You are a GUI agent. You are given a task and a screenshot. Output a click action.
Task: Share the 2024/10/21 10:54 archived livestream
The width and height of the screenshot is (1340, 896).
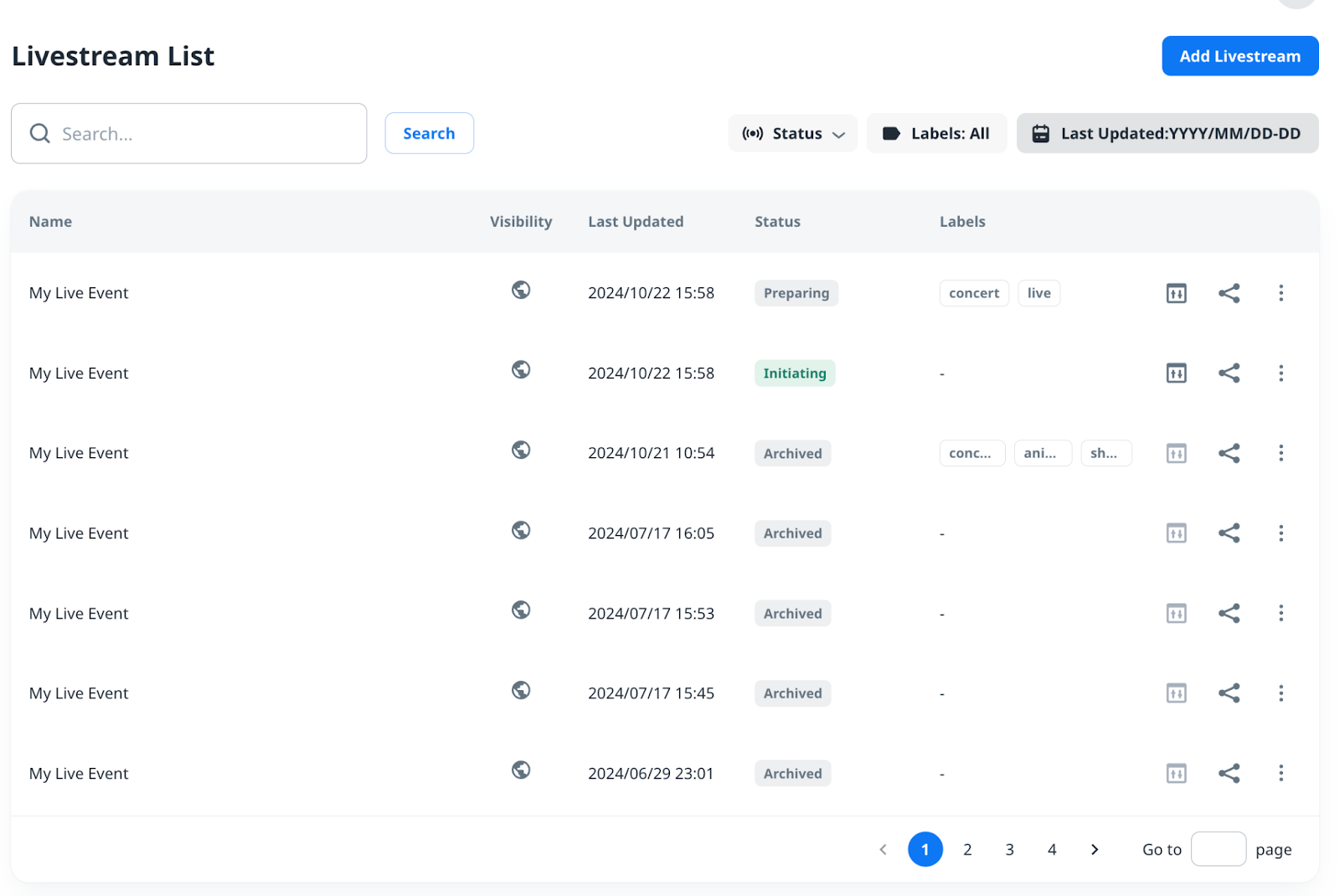click(x=1229, y=453)
